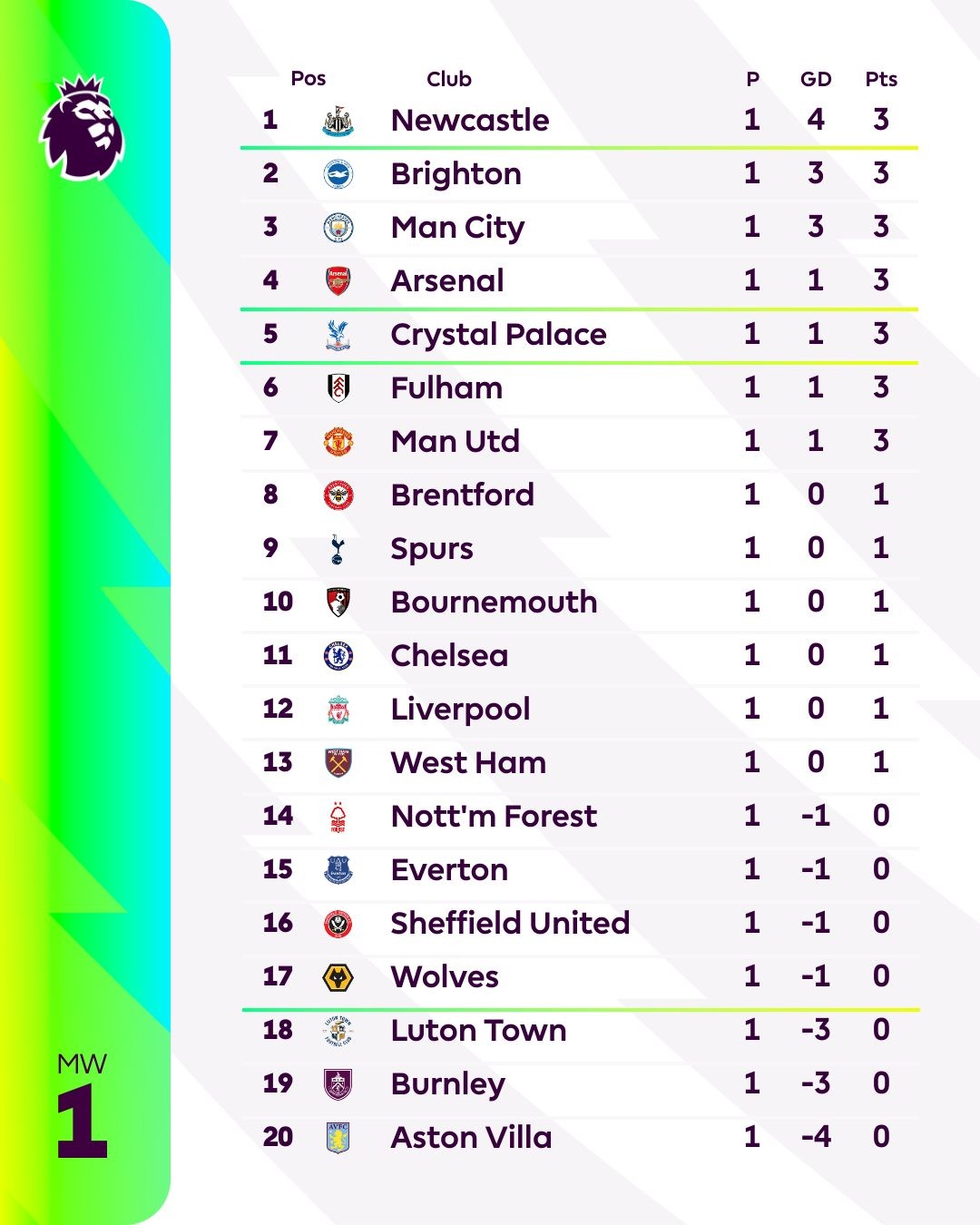Image resolution: width=980 pixels, height=1225 pixels.
Task: Open the Fulham club name
Action: [446, 388]
